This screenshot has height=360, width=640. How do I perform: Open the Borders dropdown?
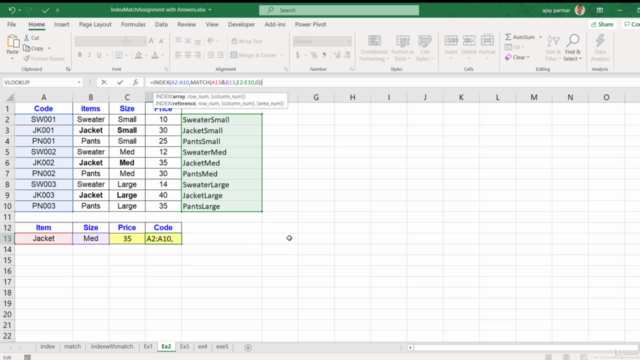pyautogui.click(x=127, y=55)
